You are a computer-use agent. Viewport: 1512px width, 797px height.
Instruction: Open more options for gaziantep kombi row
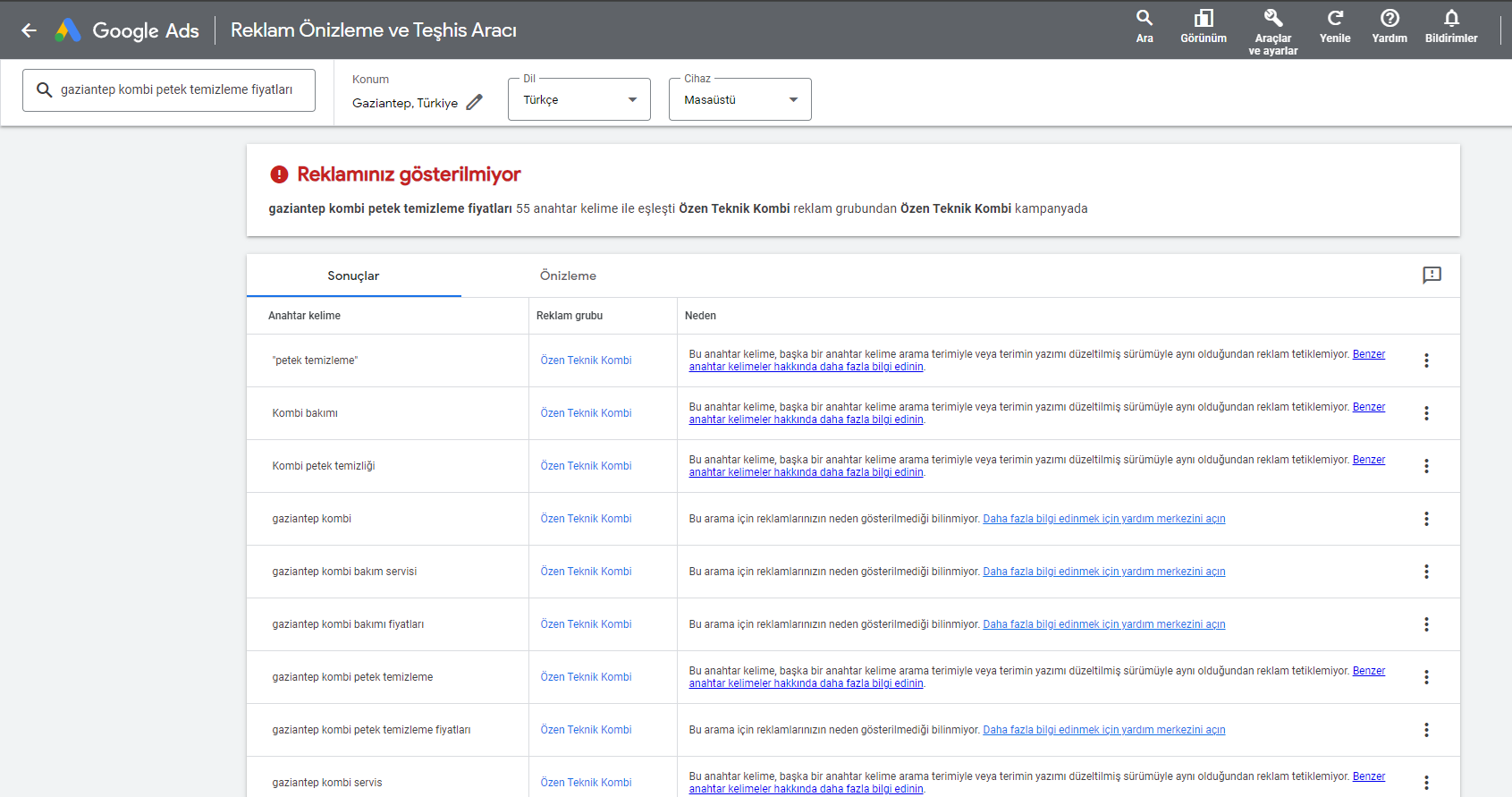click(x=1426, y=519)
